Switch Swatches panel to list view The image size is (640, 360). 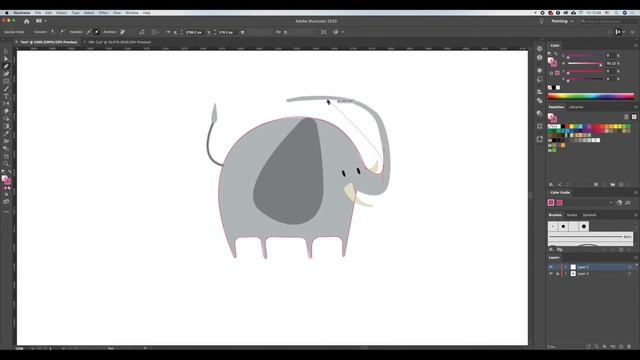tap(626, 117)
